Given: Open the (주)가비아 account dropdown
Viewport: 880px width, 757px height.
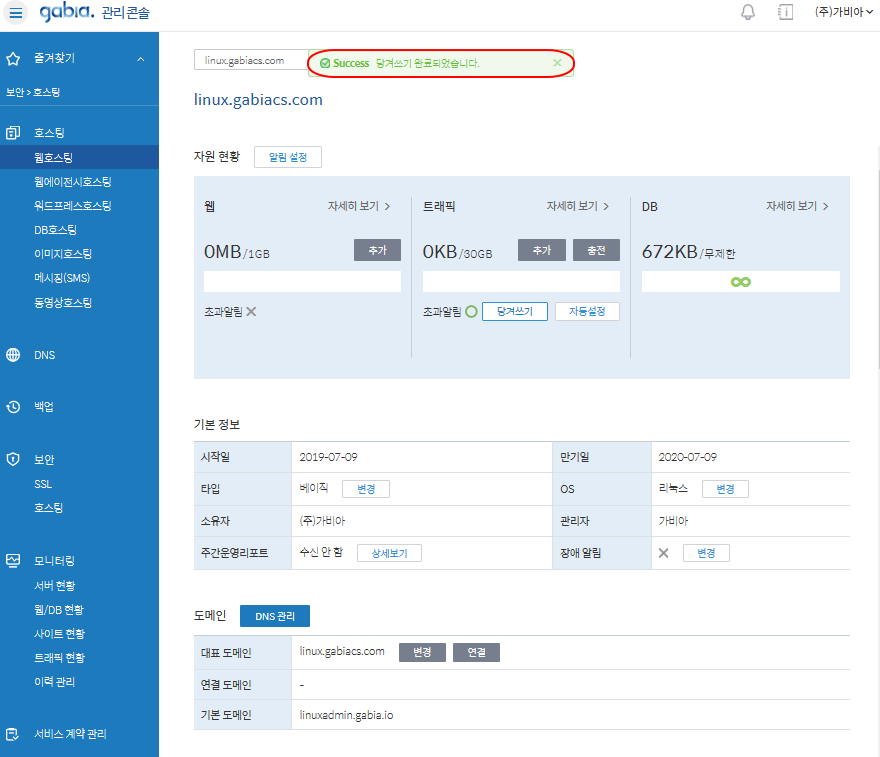Looking at the screenshot, I should point(844,12).
